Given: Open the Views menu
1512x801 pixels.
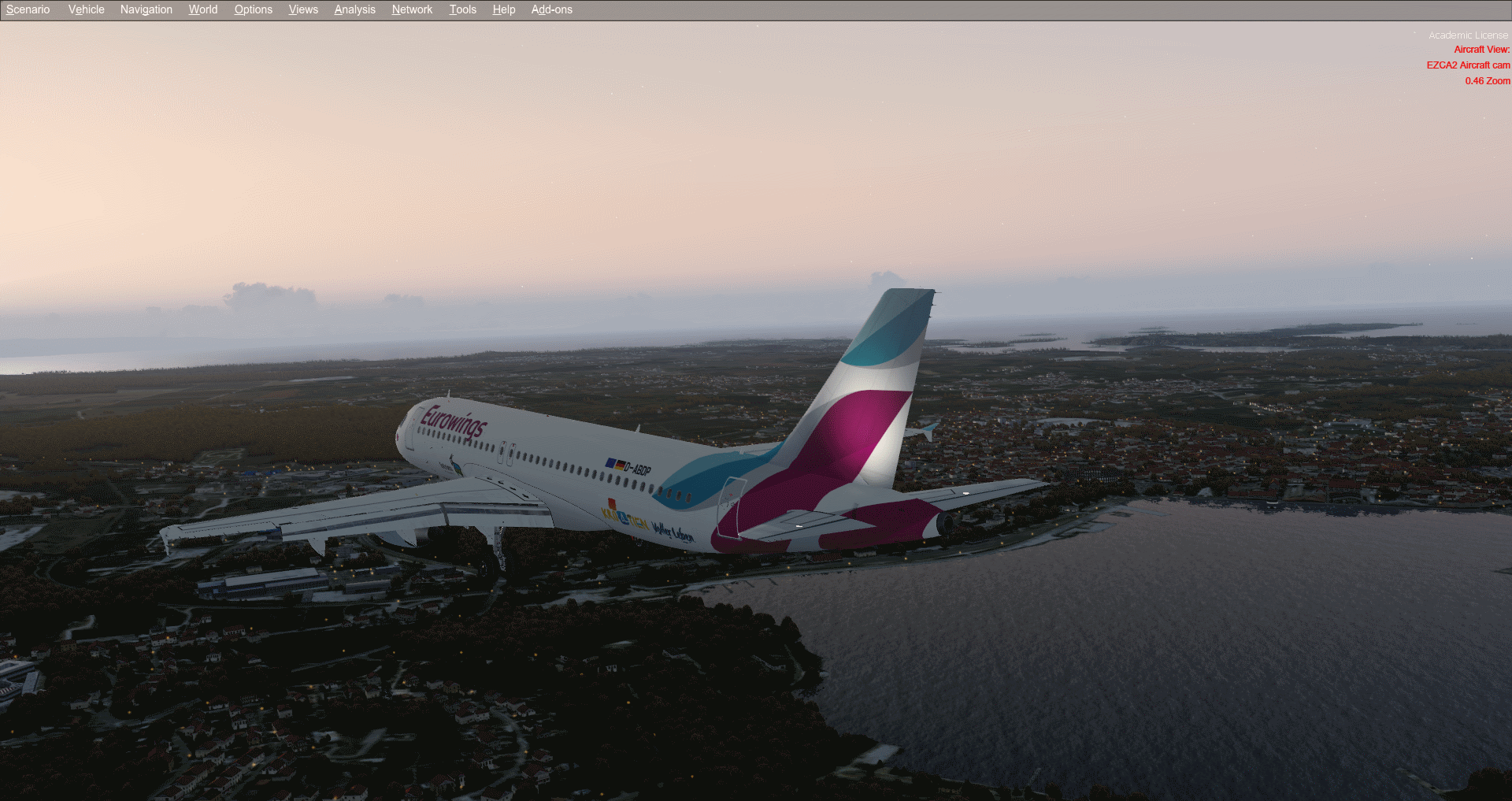Looking at the screenshot, I should (303, 9).
